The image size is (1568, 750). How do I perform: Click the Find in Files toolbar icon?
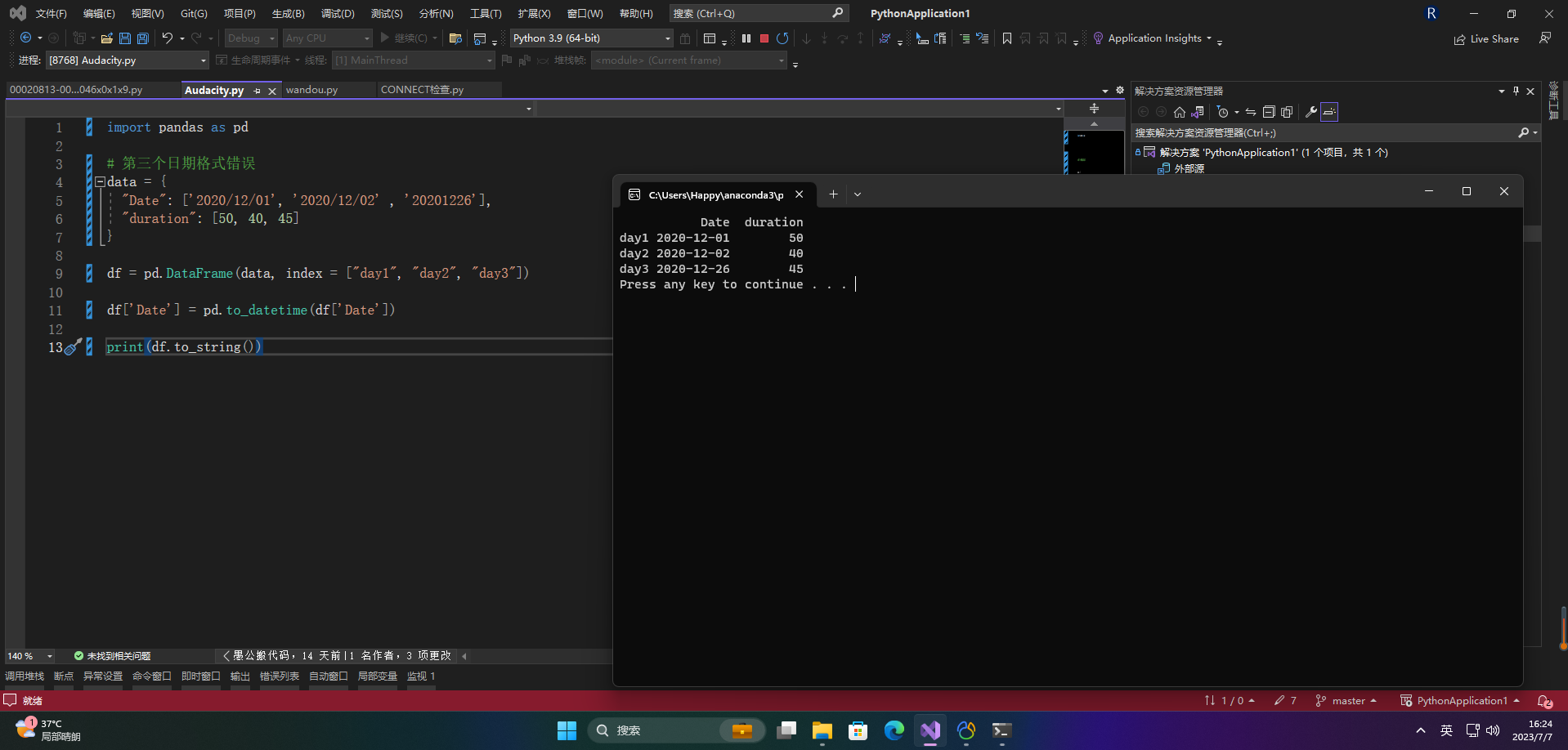456,38
